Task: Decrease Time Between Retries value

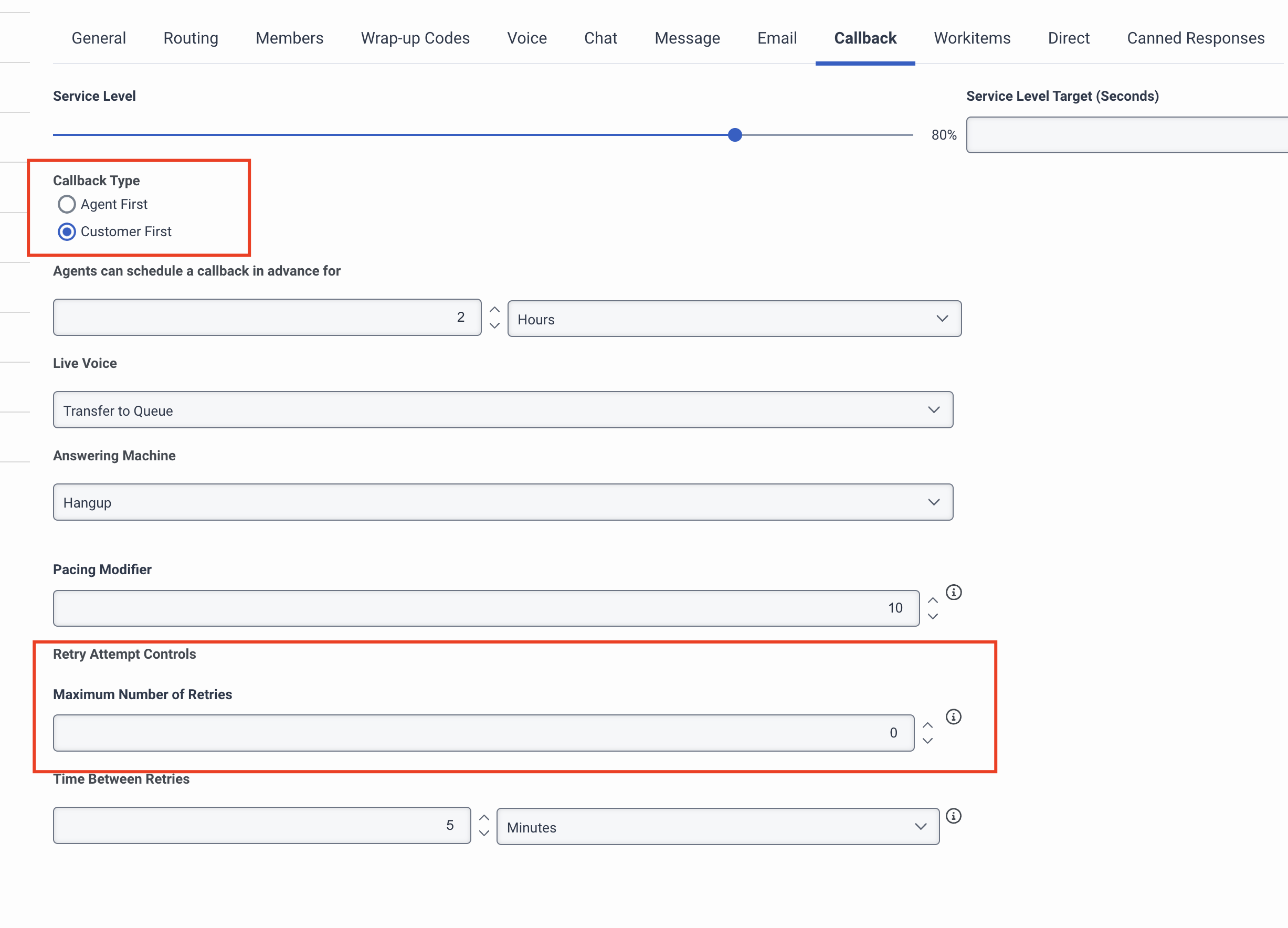Action: pos(484,833)
